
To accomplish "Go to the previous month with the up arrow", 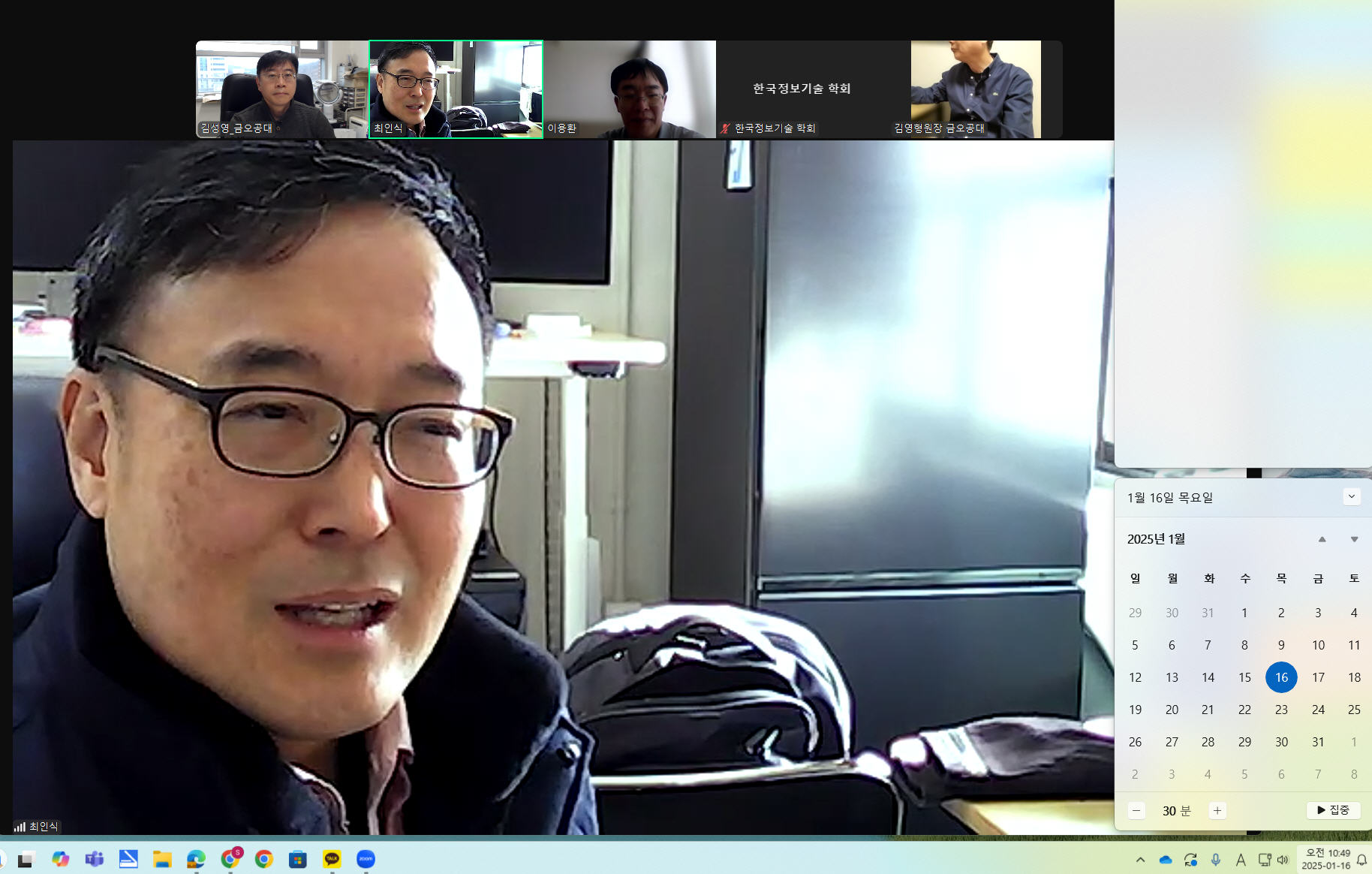I will click(x=1322, y=539).
